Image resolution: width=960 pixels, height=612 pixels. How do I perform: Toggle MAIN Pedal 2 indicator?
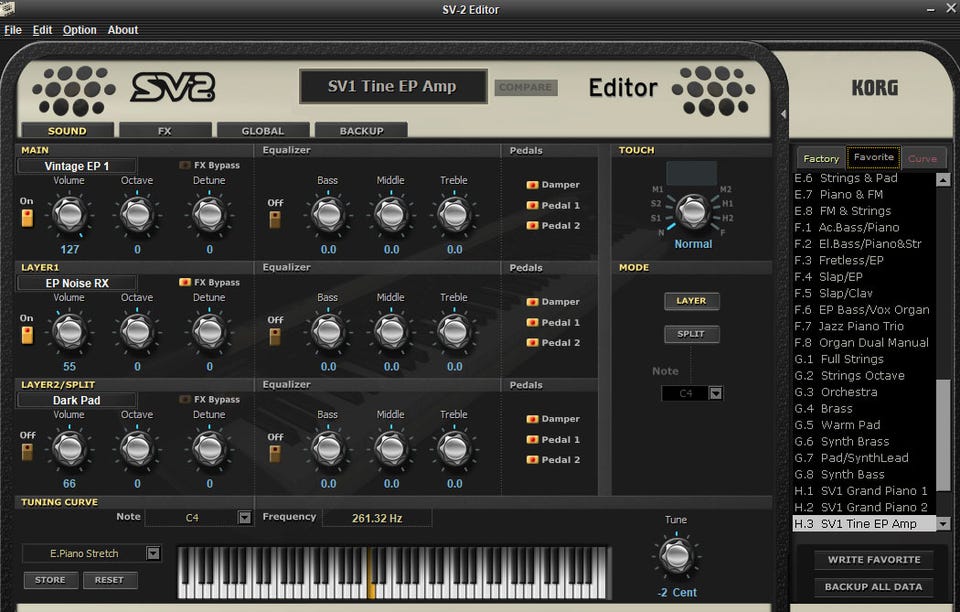click(x=532, y=226)
